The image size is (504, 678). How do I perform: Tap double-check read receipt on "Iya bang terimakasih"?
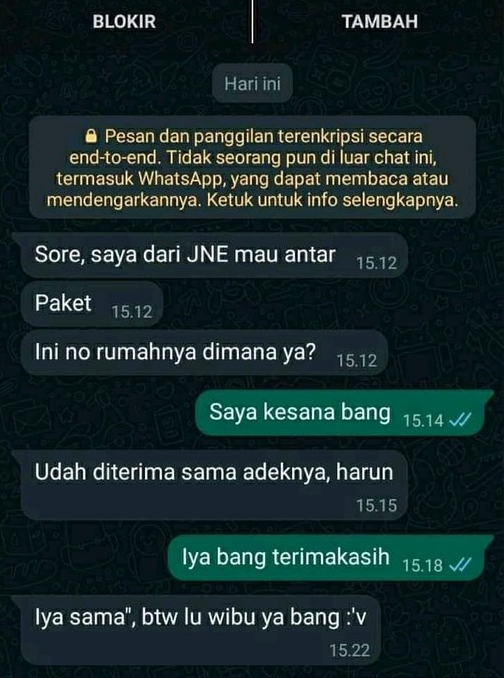(x=460, y=565)
